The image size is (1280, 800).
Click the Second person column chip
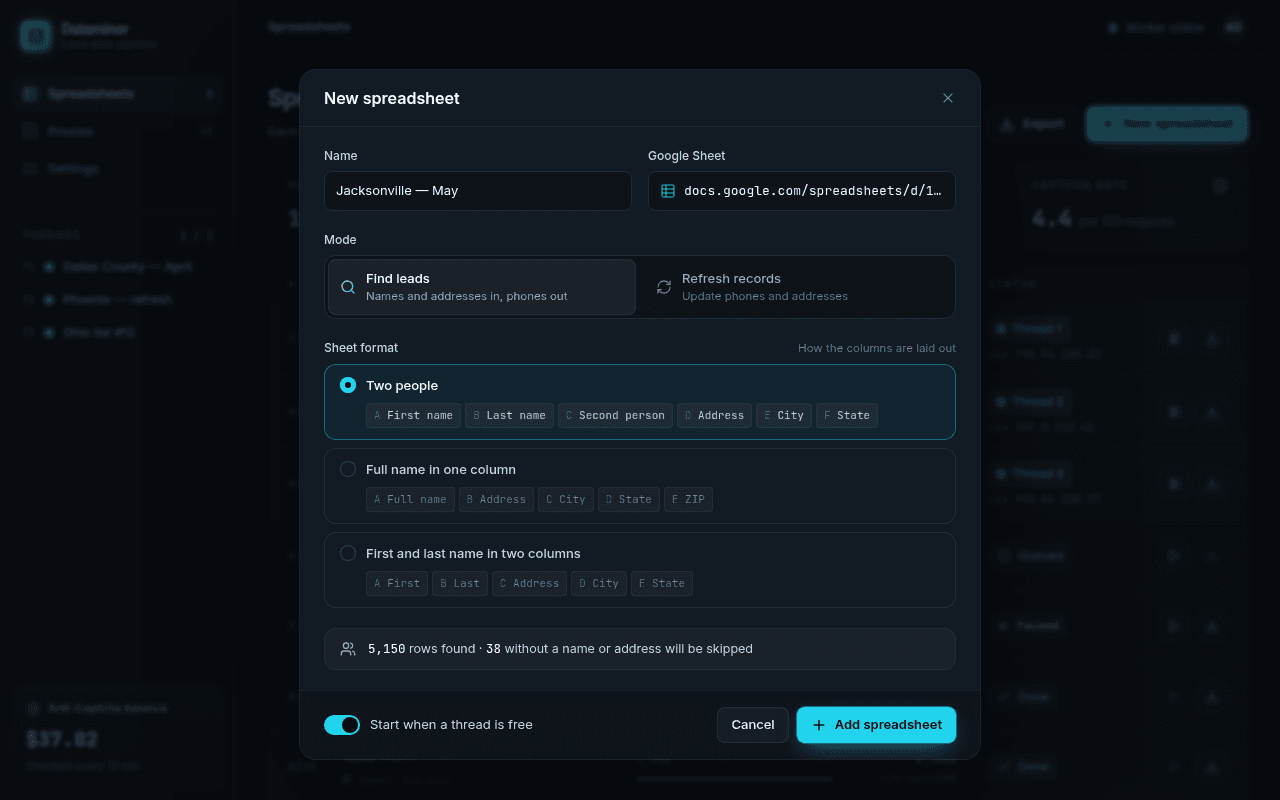click(x=615, y=415)
